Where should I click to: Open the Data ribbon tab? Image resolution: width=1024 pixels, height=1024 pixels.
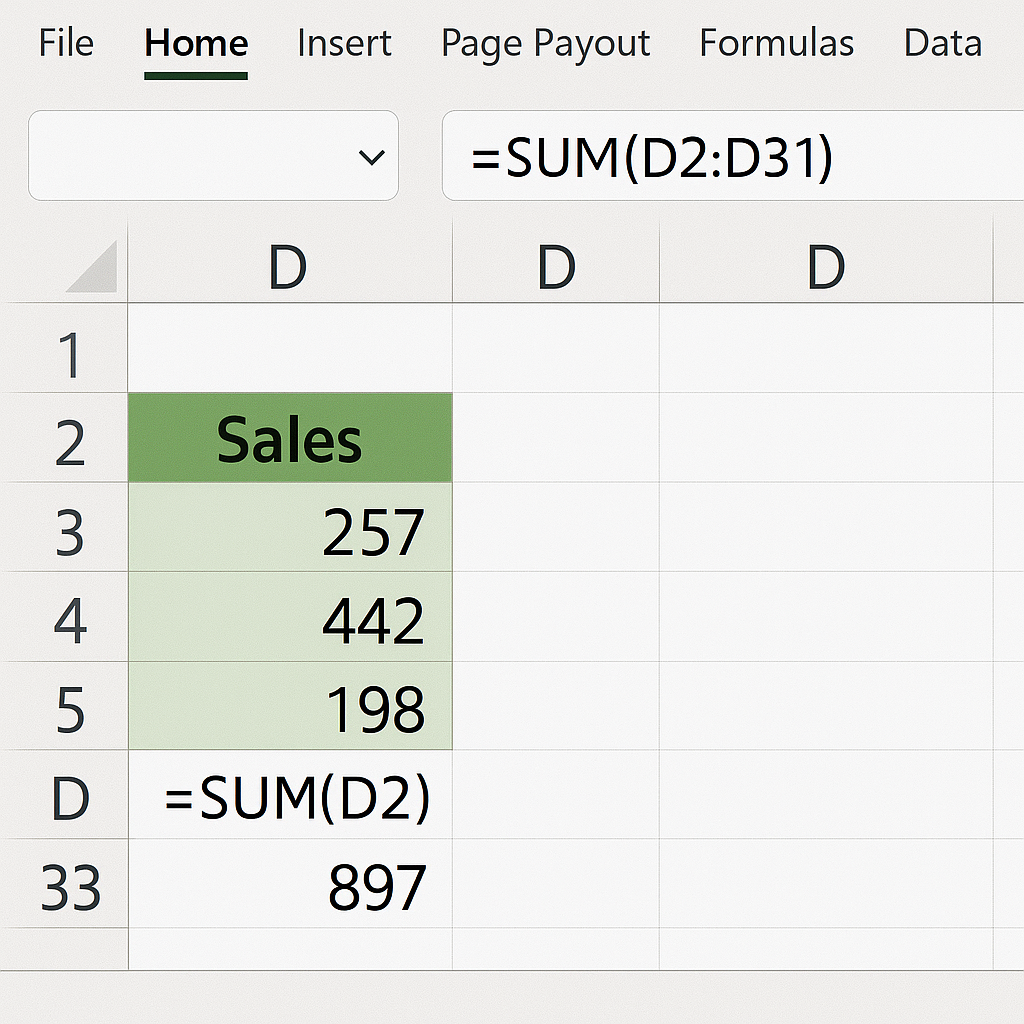(x=942, y=43)
